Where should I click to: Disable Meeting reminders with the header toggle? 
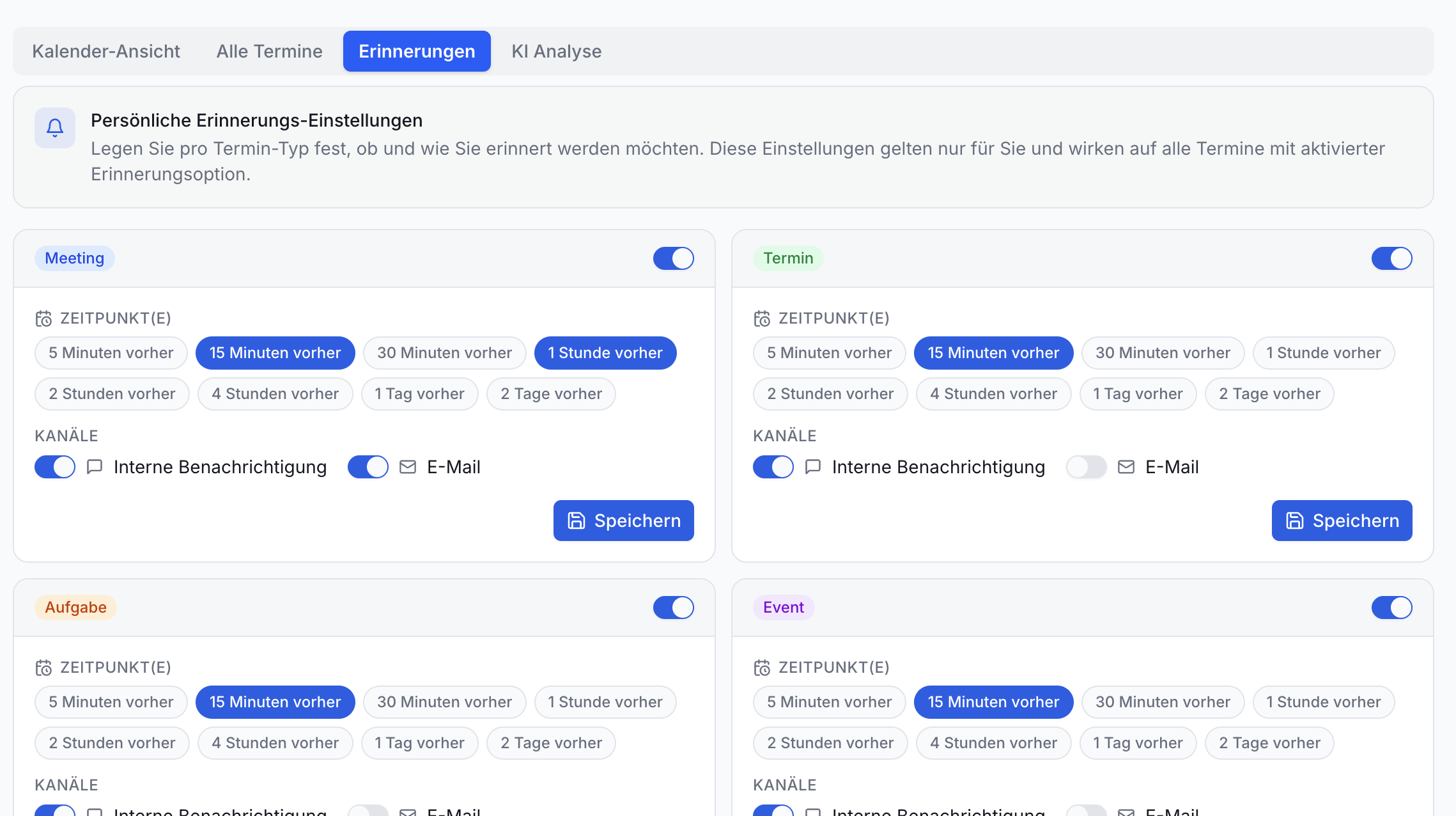pos(674,258)
